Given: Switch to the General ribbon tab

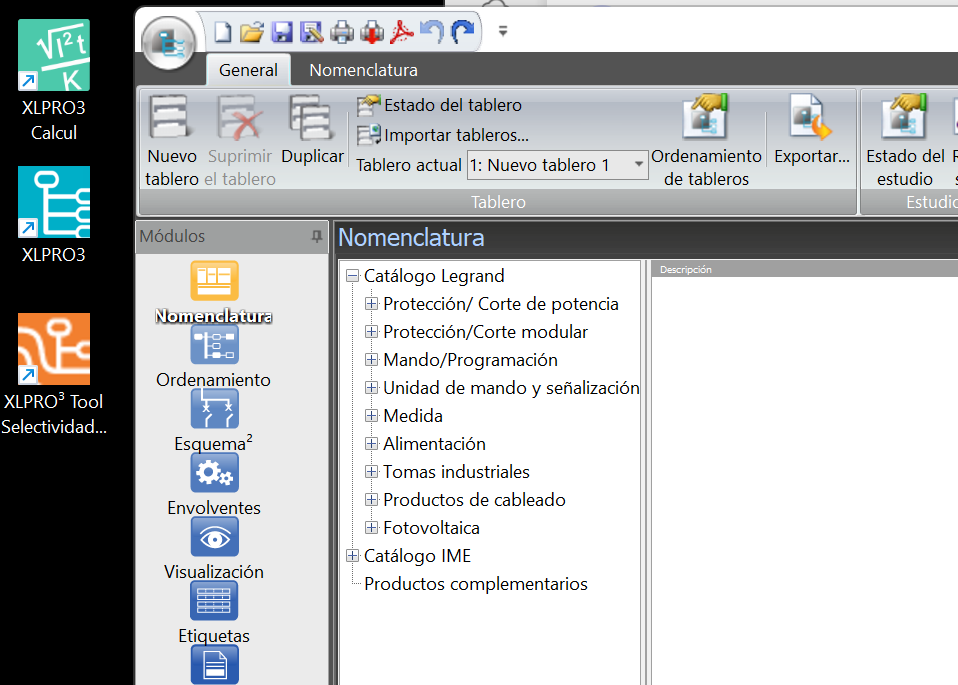Looking at the screenshot, I should click(x=248, y=70).
